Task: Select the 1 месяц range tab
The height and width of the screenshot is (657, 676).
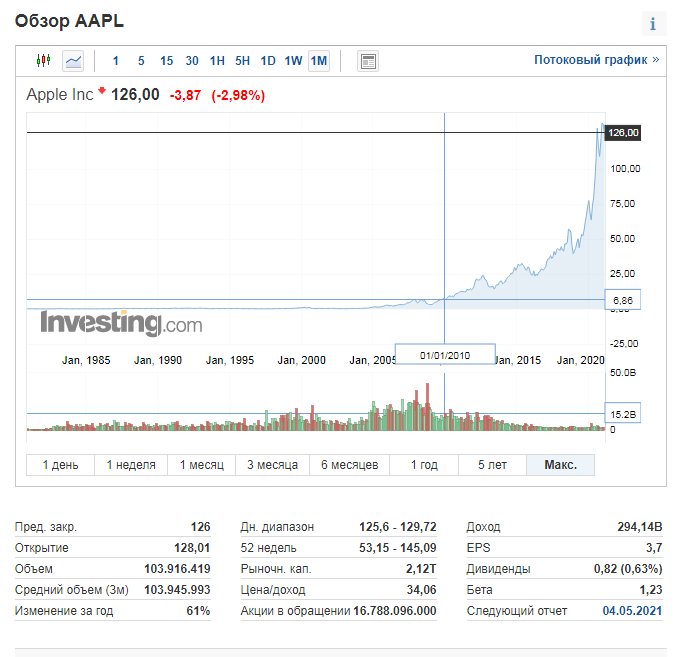Action: pos(201,465)
